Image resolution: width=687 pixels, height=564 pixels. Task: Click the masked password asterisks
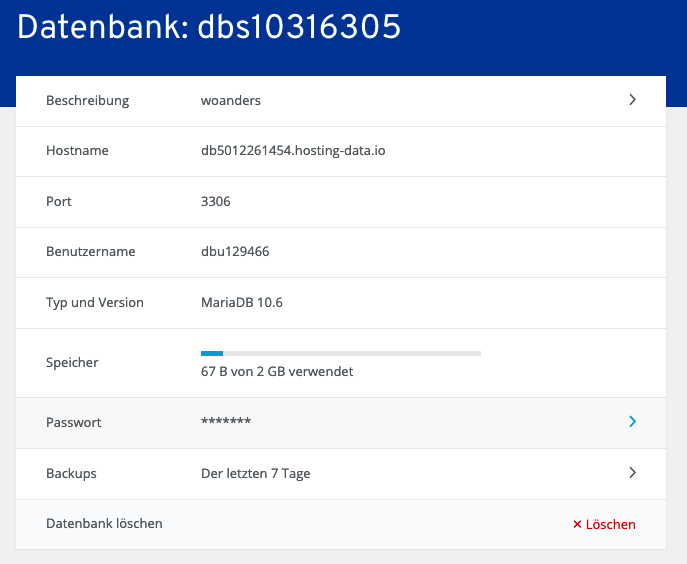click(x=226, y=423)
